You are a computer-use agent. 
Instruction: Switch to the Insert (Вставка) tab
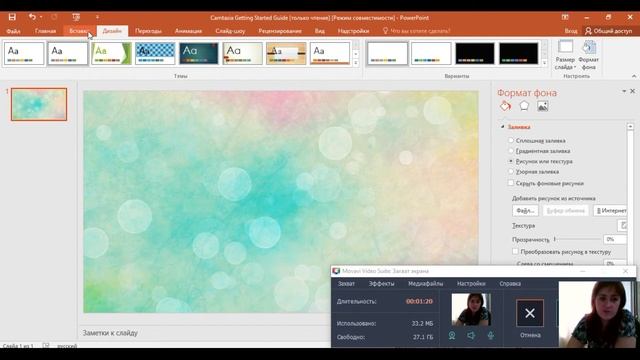tap(78, 31)
